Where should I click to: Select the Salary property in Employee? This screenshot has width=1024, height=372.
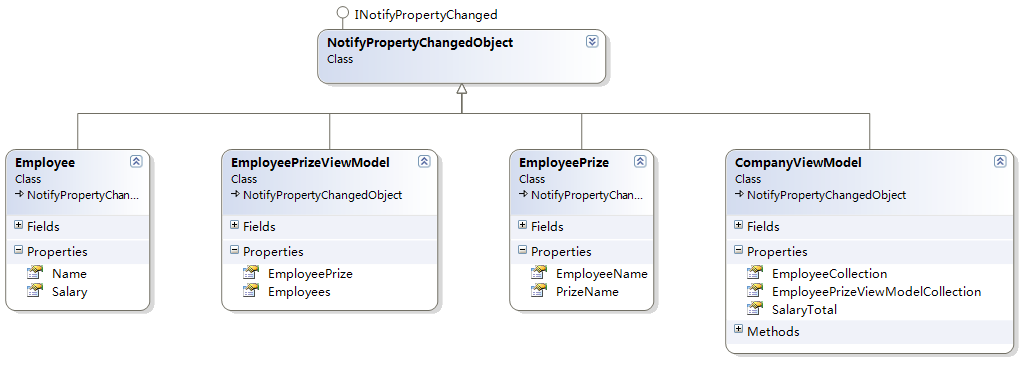click(69, 292)
